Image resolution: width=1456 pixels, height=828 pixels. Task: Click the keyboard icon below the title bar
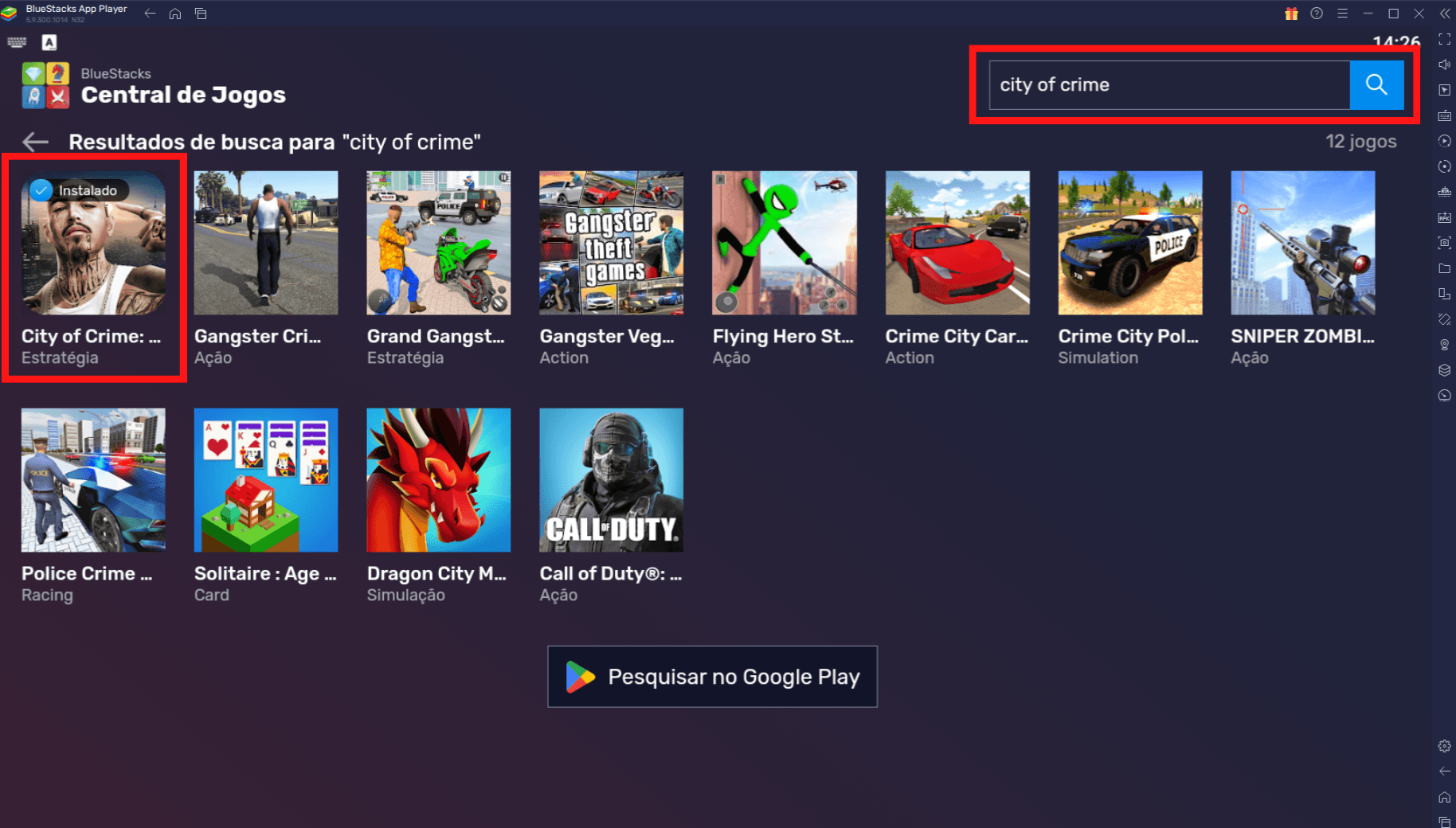pos(17,42)
